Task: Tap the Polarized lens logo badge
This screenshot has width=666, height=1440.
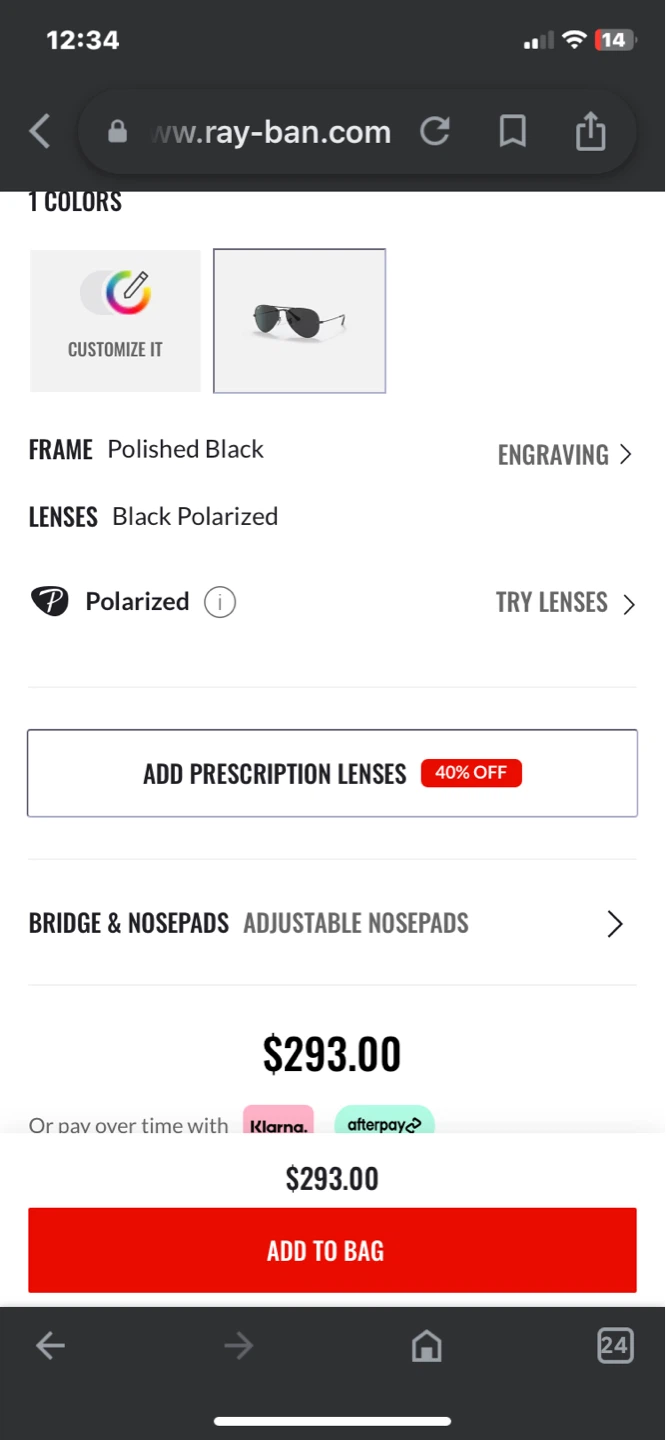Action: (x=50, y=602)
